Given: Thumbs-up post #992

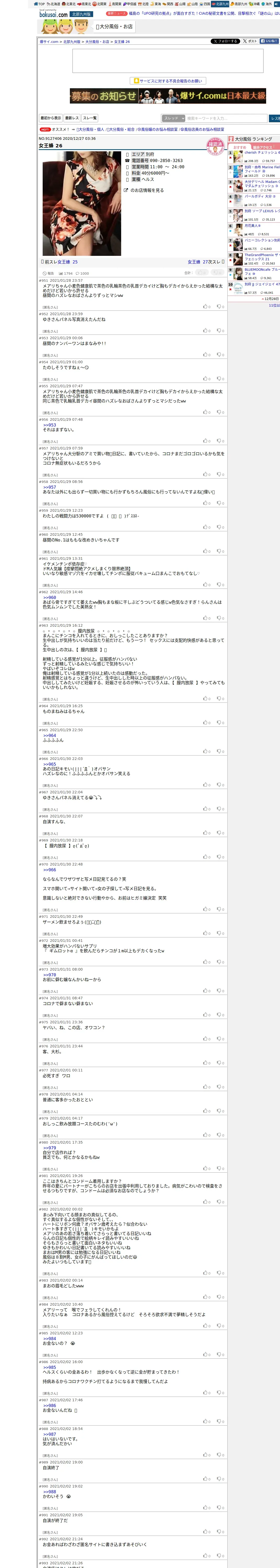Looking at the screenshot, I should click(206, 1556).
